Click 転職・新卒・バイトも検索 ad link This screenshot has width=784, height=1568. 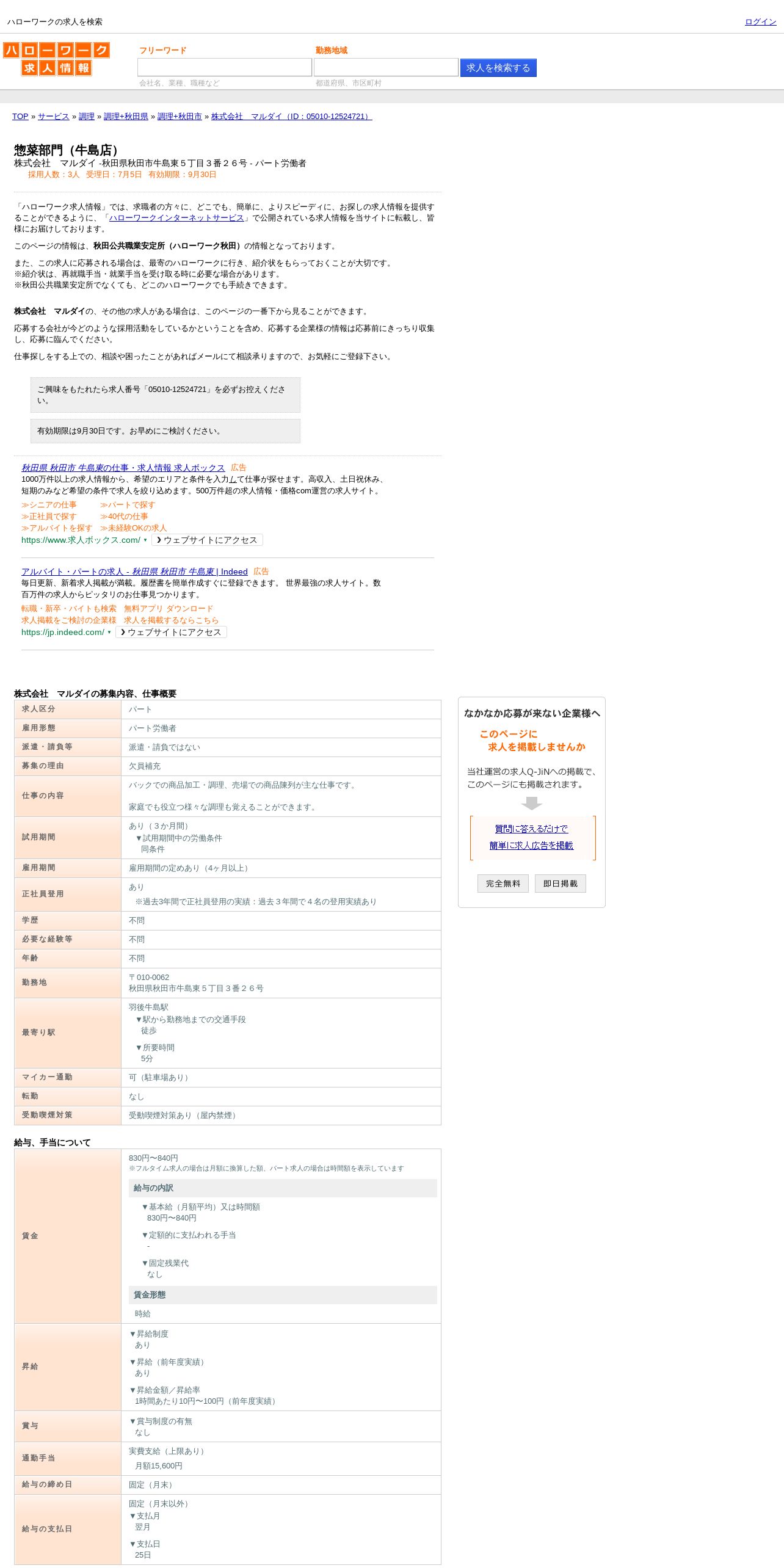pos(69,609)
